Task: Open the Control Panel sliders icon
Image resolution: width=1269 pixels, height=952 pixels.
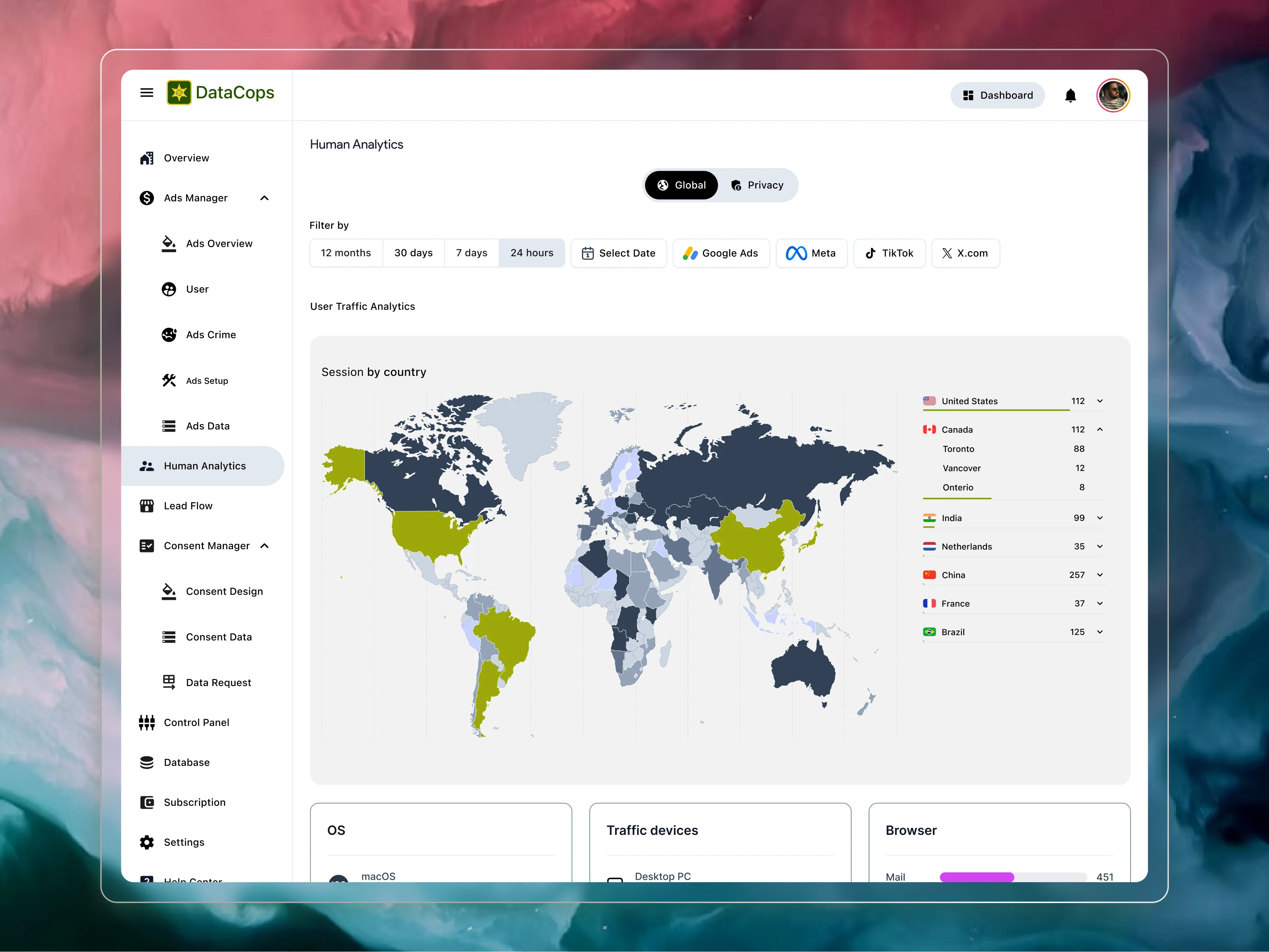Action: coord(147,722)
